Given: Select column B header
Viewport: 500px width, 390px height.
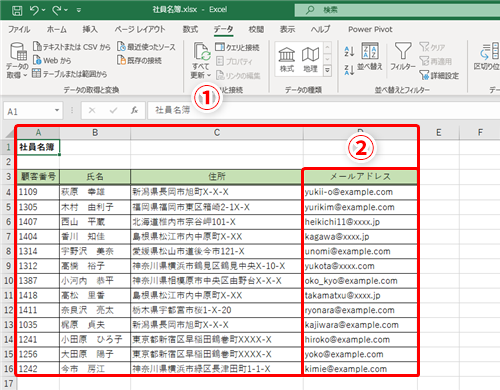Looking at the screenshot, I should 95,133.
